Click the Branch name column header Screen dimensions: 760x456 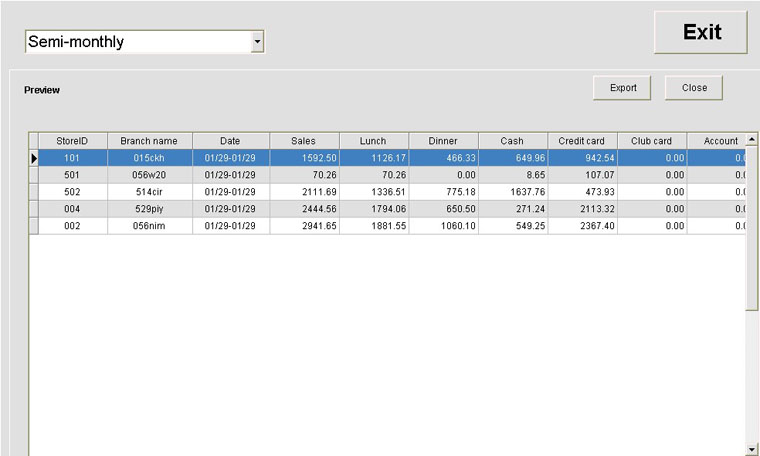(150, 141)
